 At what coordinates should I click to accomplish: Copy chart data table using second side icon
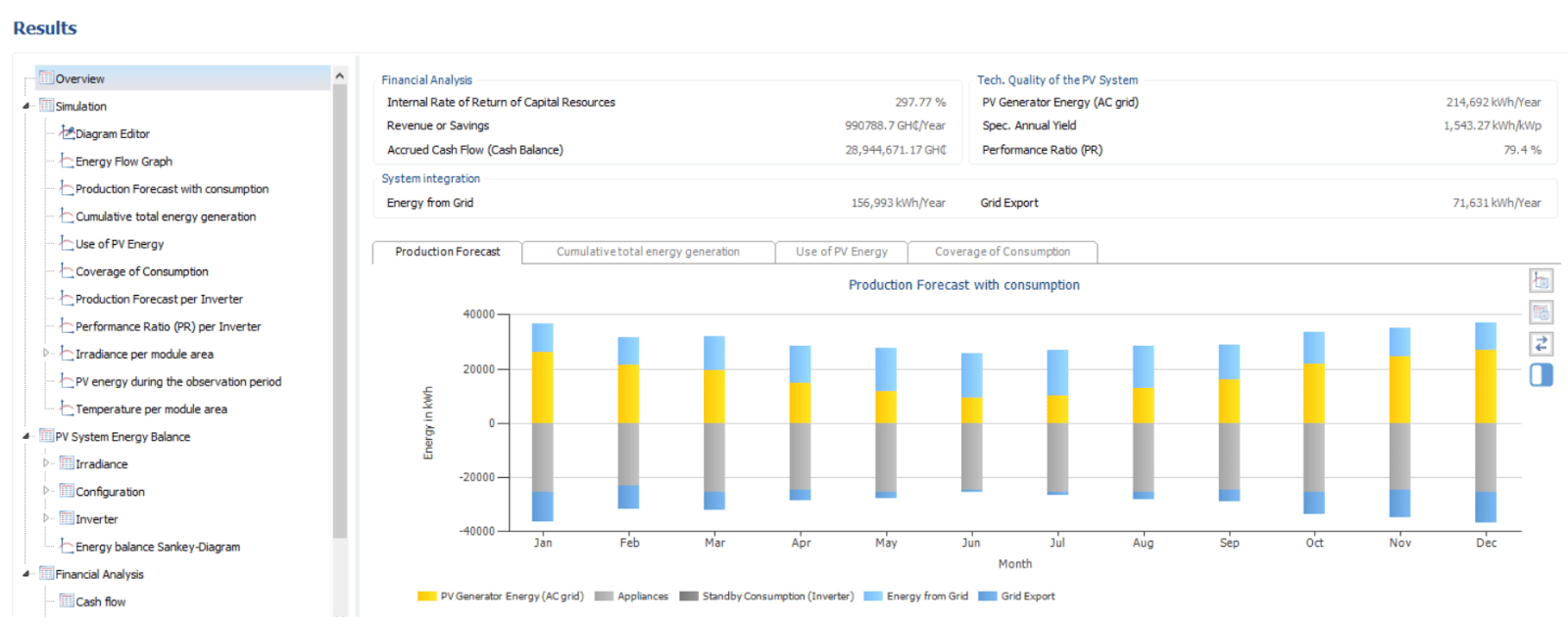pos(1541,313)
